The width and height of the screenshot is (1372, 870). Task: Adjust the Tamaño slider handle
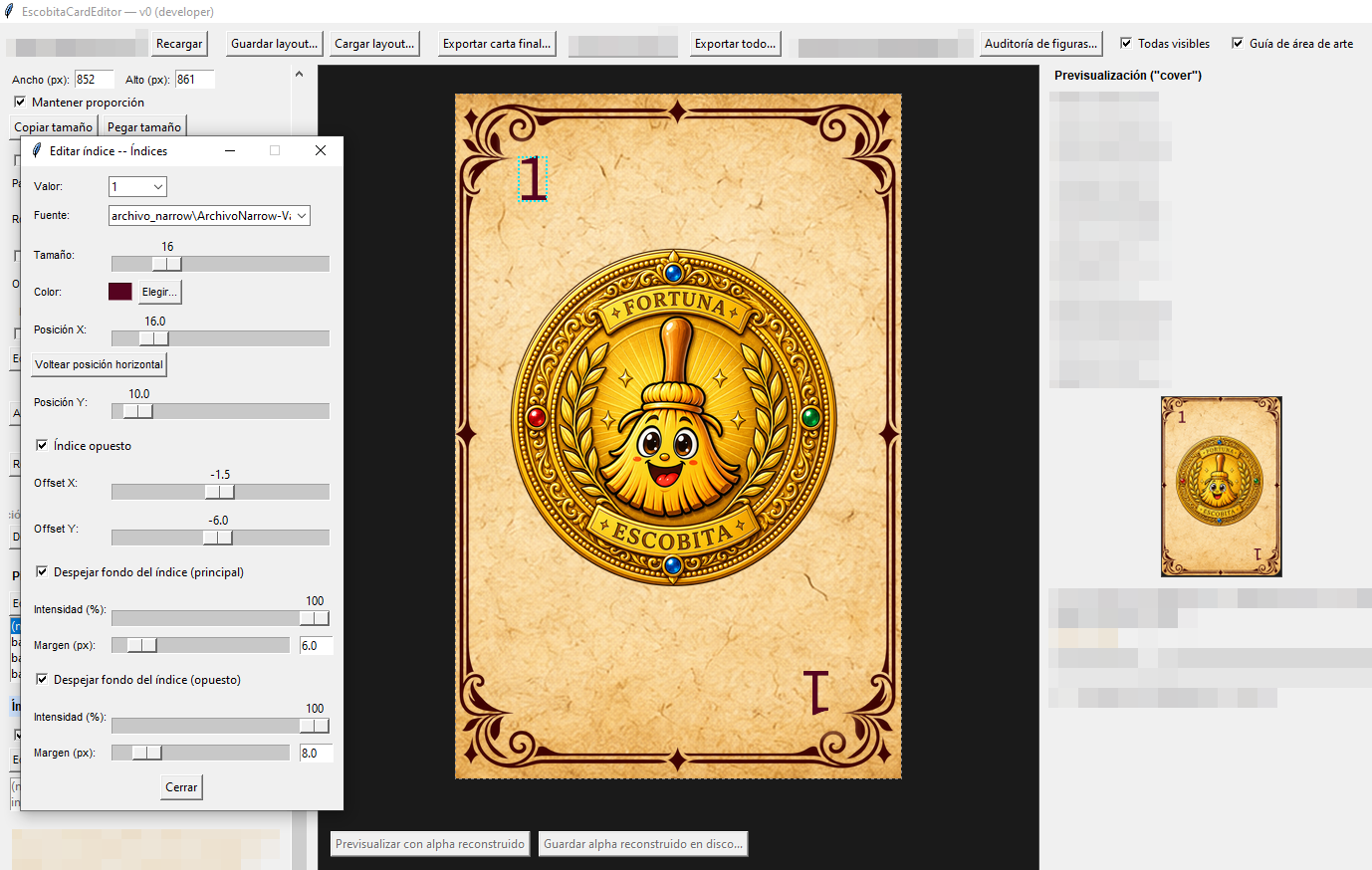167,264
